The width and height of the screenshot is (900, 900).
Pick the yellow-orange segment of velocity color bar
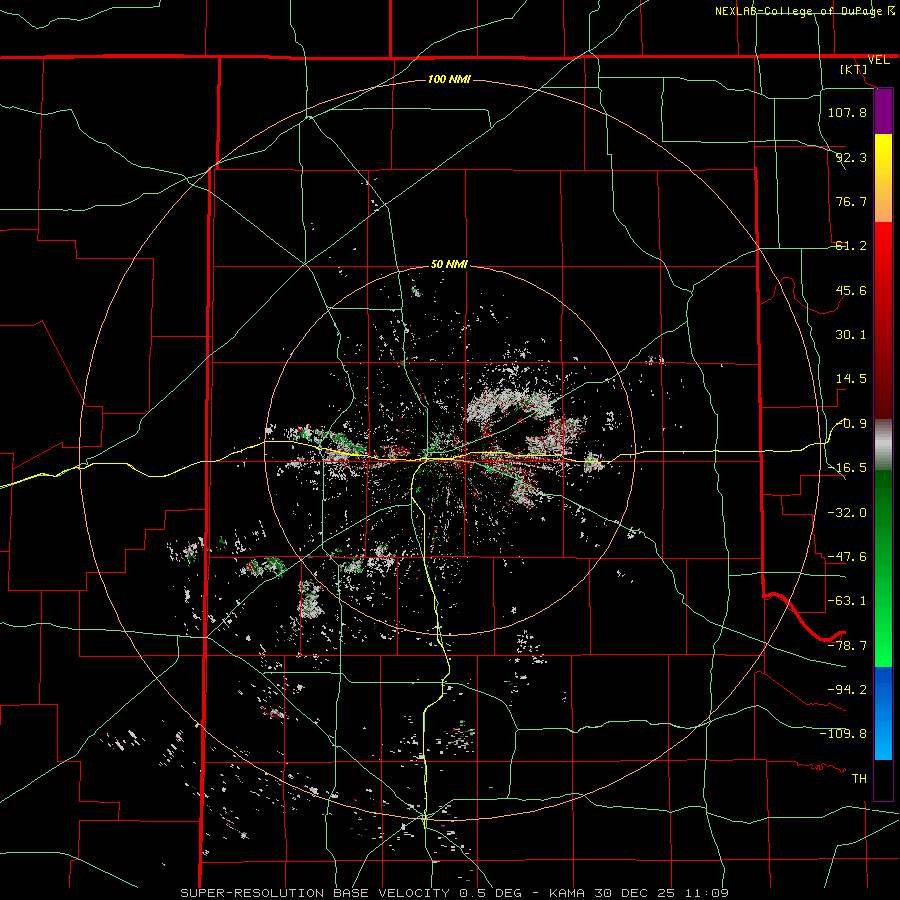pyautogui.click(x=883, y=178)
